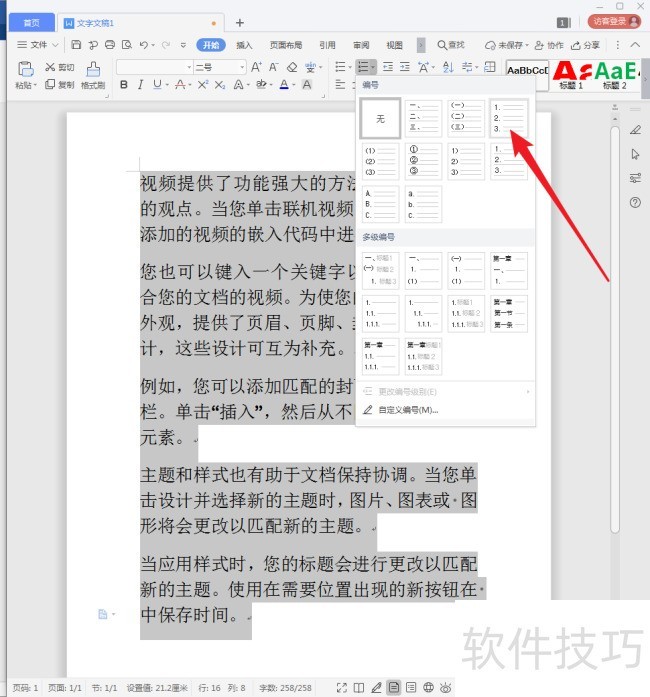Toggle writing mode pen in status bar
This screenshot has width=650, height=697.
(x=376, y=688)
